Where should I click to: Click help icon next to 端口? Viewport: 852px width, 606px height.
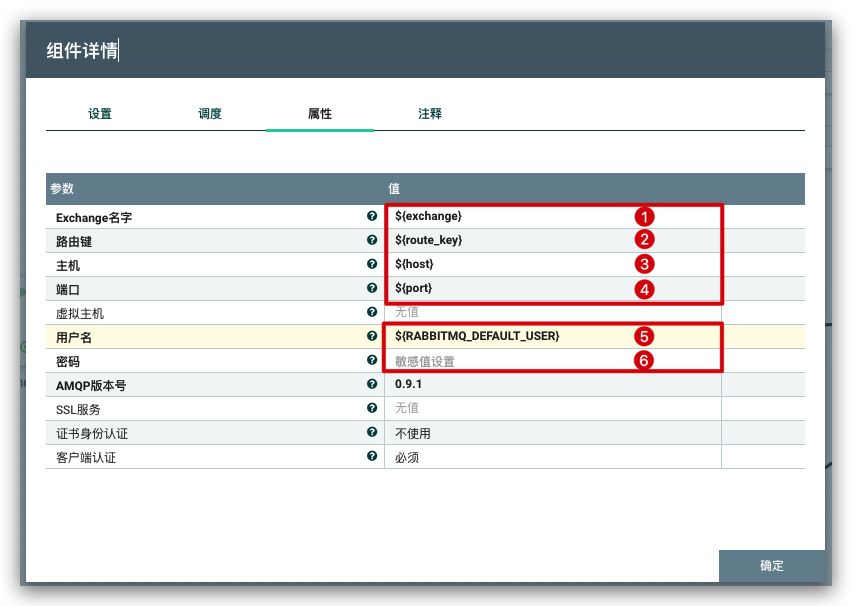[372, 288]
